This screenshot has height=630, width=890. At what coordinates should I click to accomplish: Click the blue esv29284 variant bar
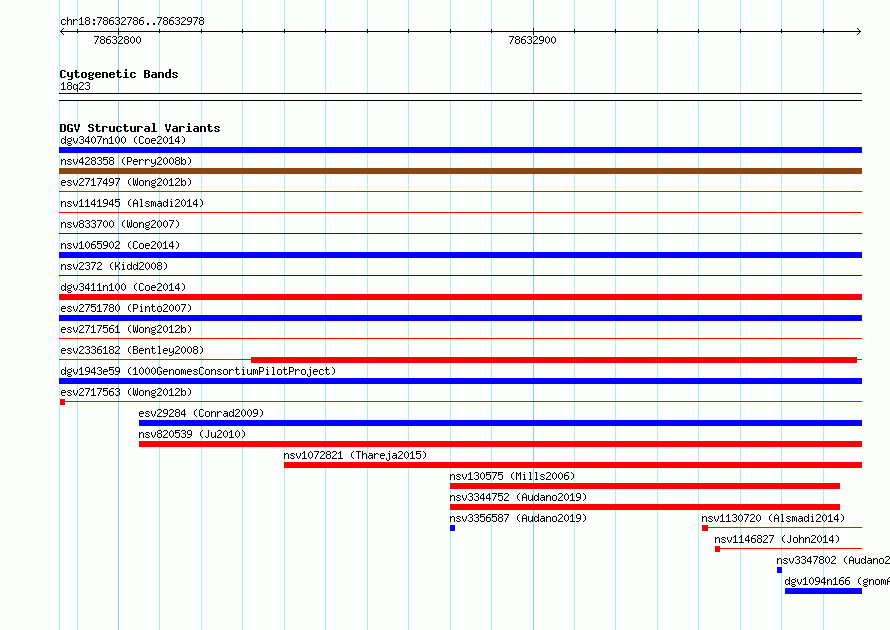[501, 423]
